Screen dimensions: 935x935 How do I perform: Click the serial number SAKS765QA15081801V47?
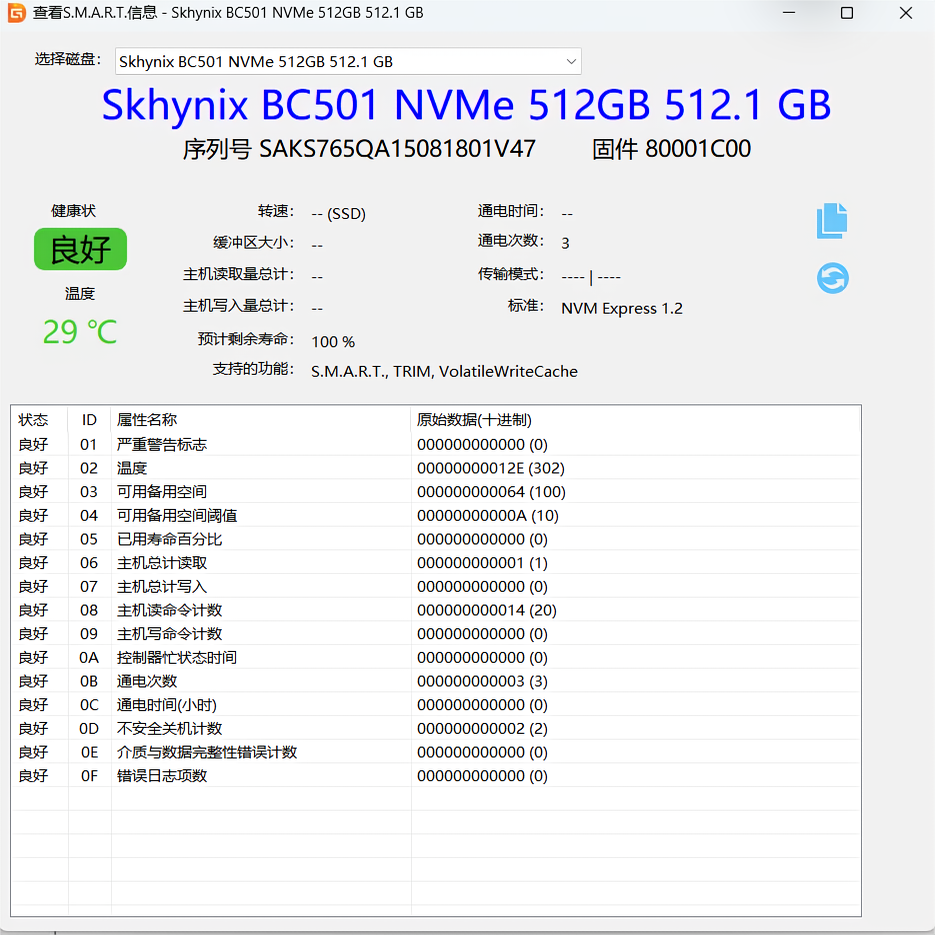coord(397,149)
